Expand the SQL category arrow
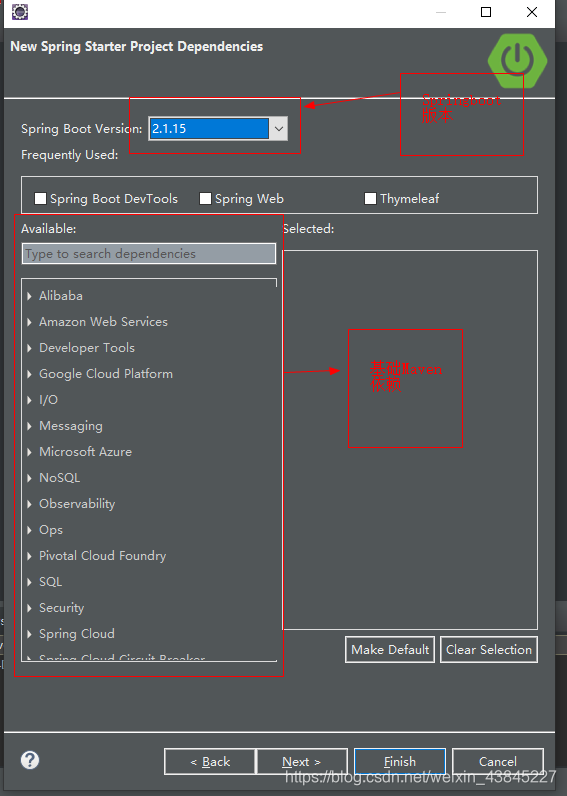This screenshot has height=796, width=567. click(x=29, y=582)
